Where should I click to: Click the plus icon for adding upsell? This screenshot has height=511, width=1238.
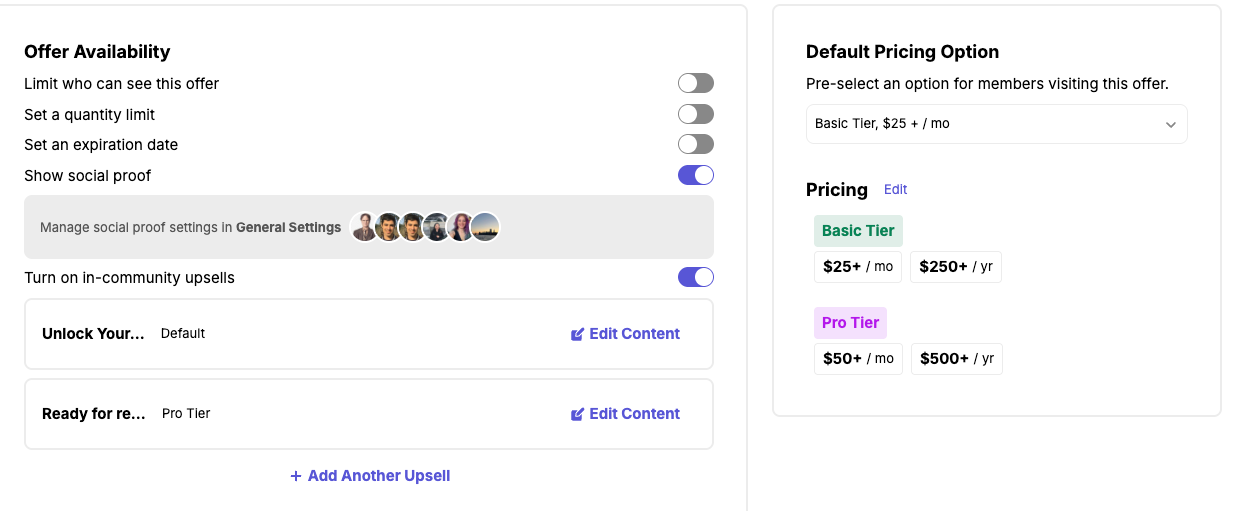pyautogui.click(x=296, y=476)
